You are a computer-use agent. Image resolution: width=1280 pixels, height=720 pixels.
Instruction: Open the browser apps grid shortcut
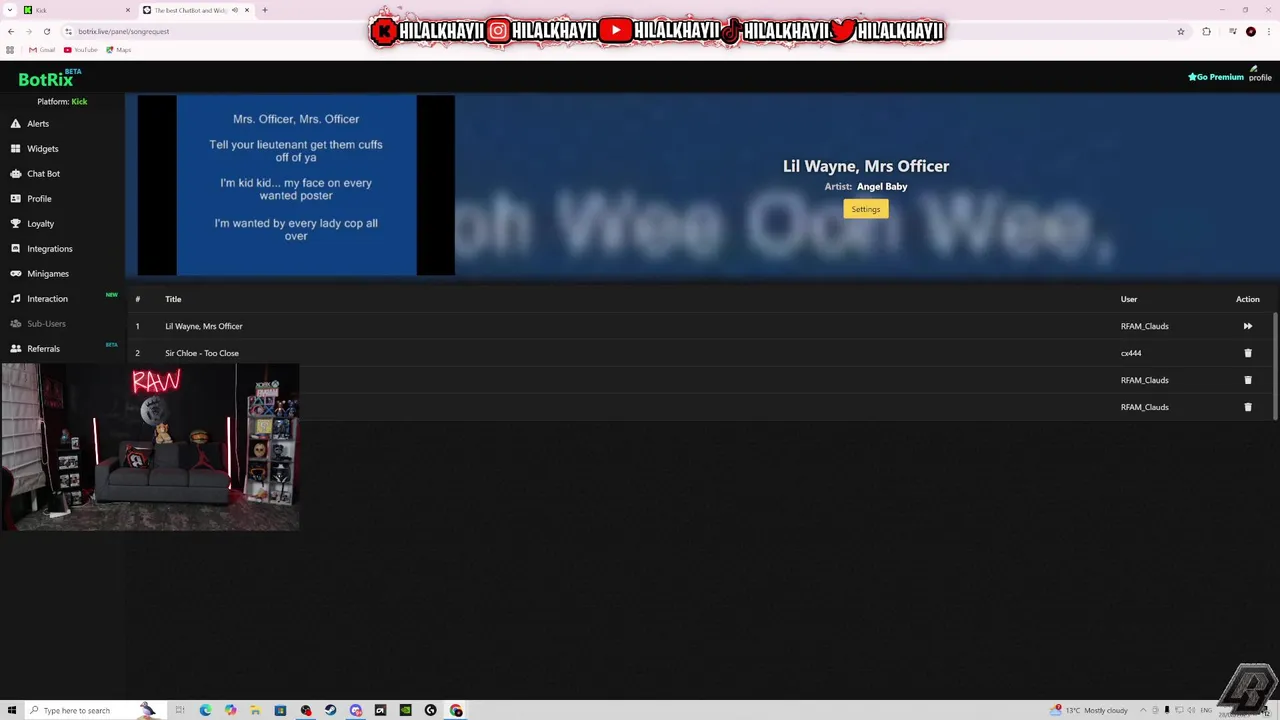coord(11,50)
